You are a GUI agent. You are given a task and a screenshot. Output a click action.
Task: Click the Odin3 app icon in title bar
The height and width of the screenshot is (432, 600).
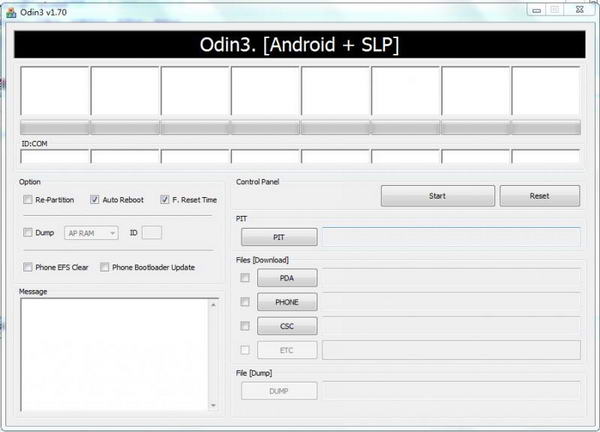[11, 12]
